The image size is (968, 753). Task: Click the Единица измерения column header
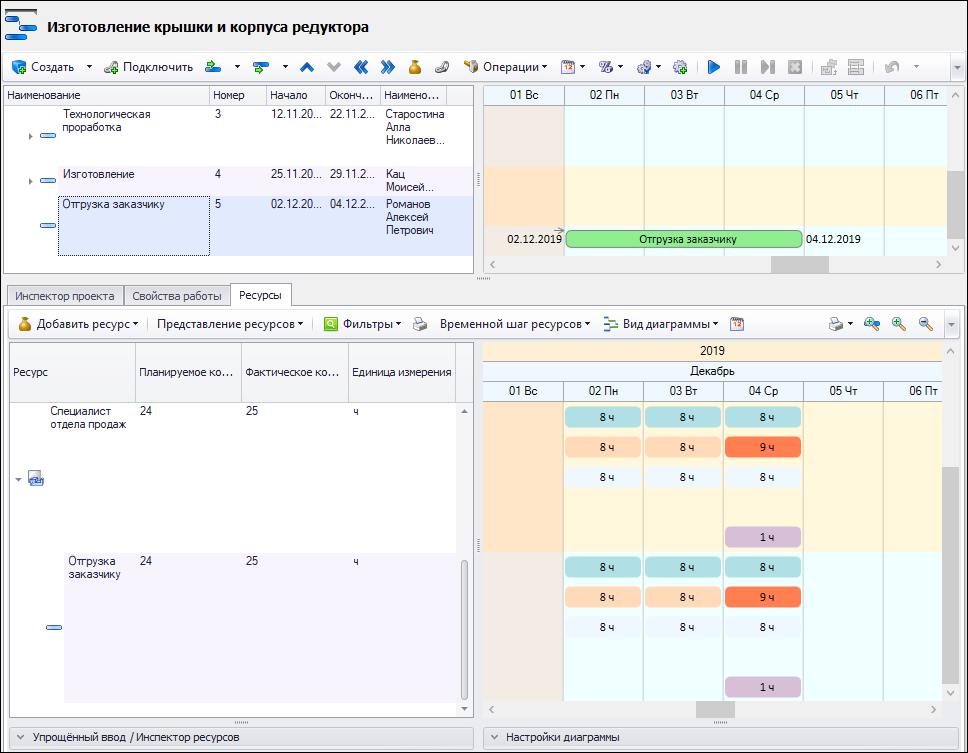point(402,372)
